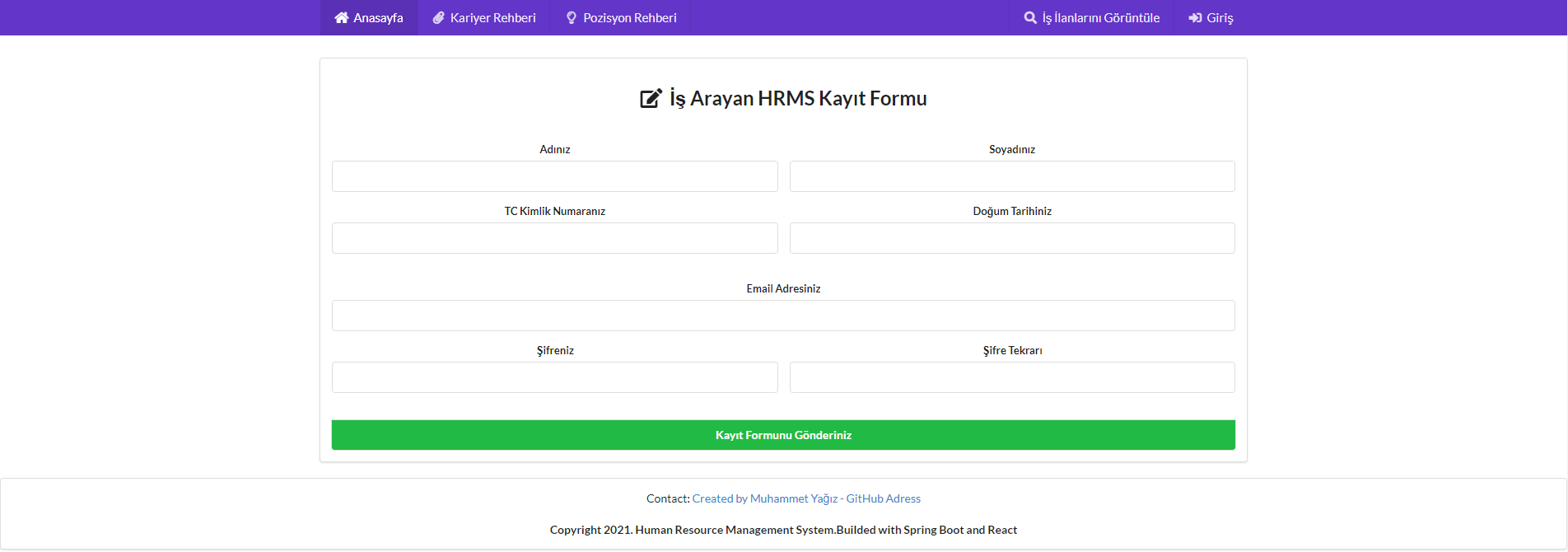
Task: Click the TC Kimlik Numaranız label
Action: (555, 211)
